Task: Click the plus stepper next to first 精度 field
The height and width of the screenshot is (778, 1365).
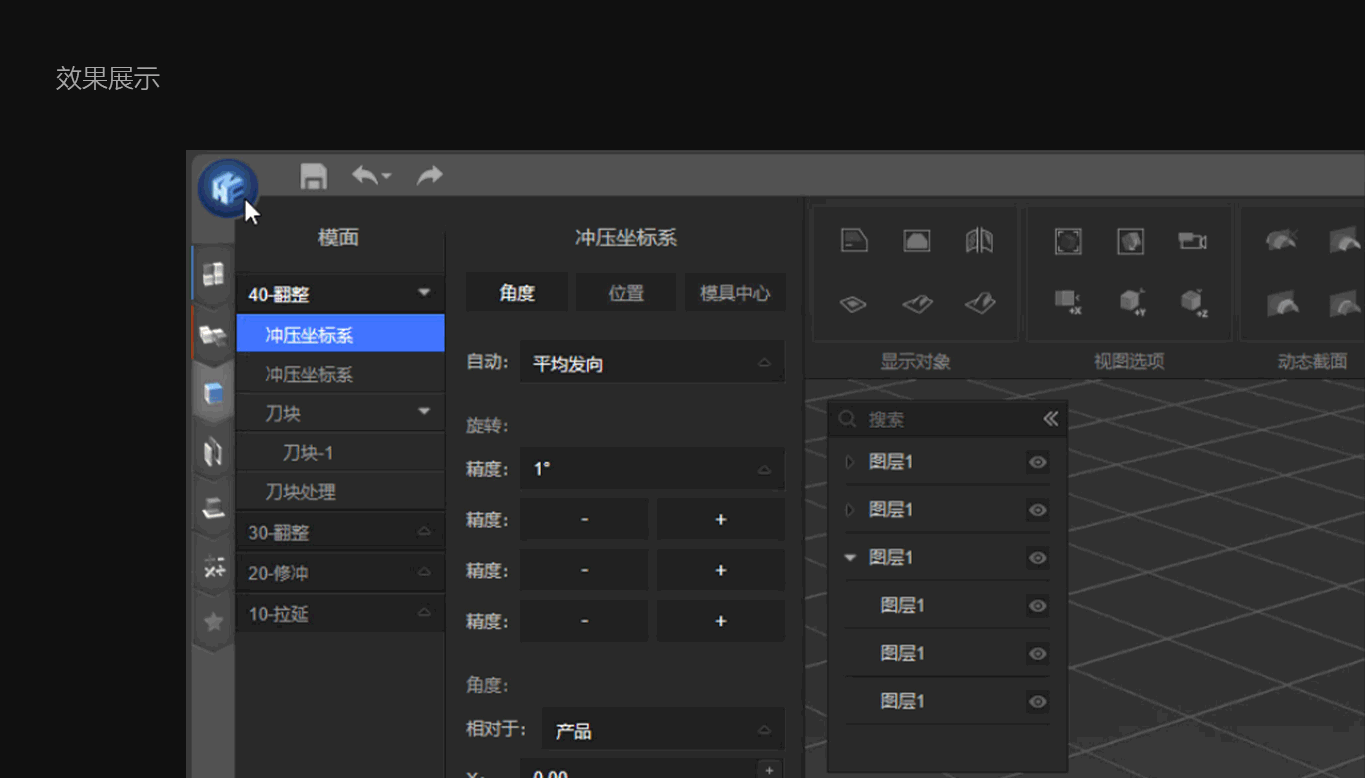Action: (719, 519)
